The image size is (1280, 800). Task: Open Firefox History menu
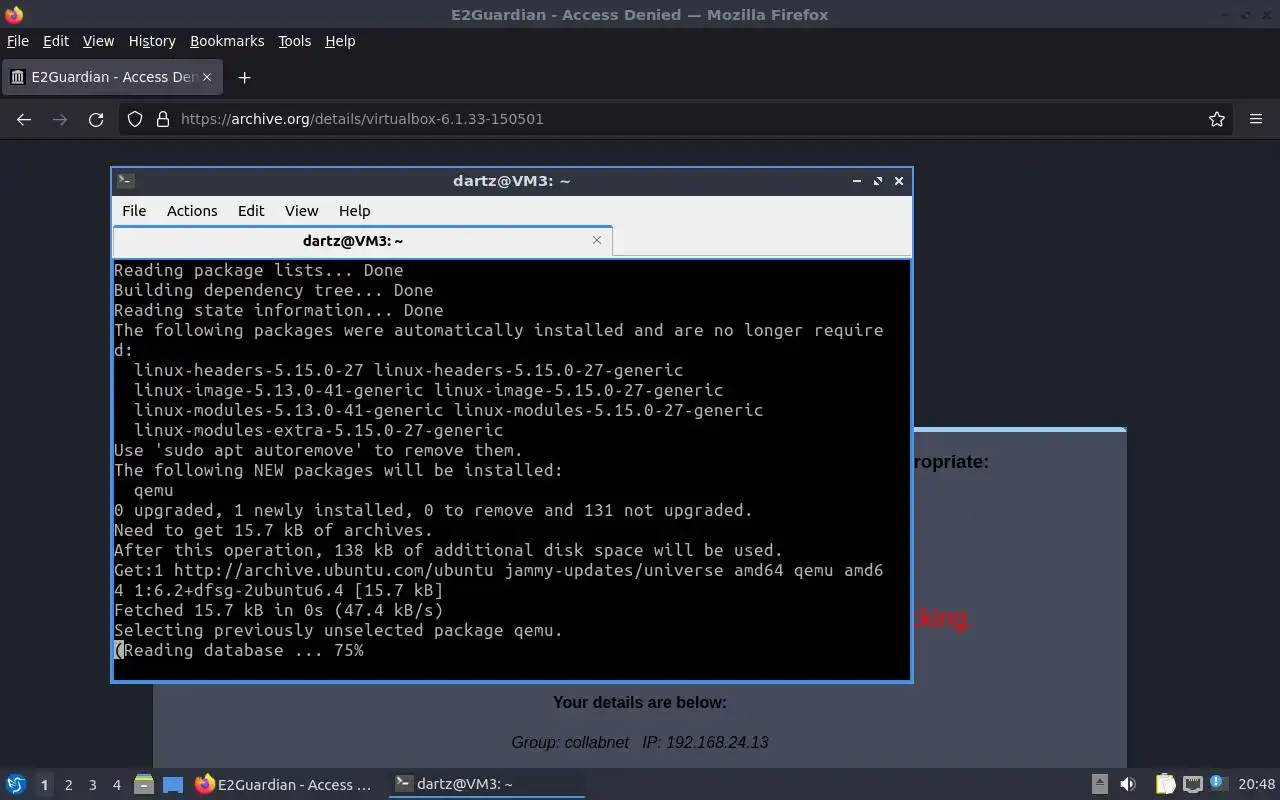pos(152,41)
